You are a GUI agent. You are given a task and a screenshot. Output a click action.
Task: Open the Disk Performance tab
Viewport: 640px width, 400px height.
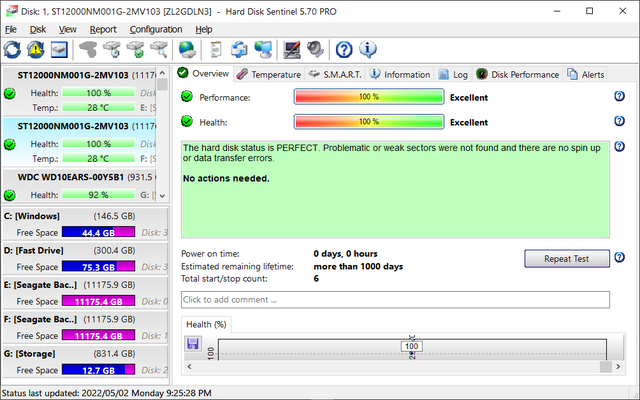(x=518, y=74)
